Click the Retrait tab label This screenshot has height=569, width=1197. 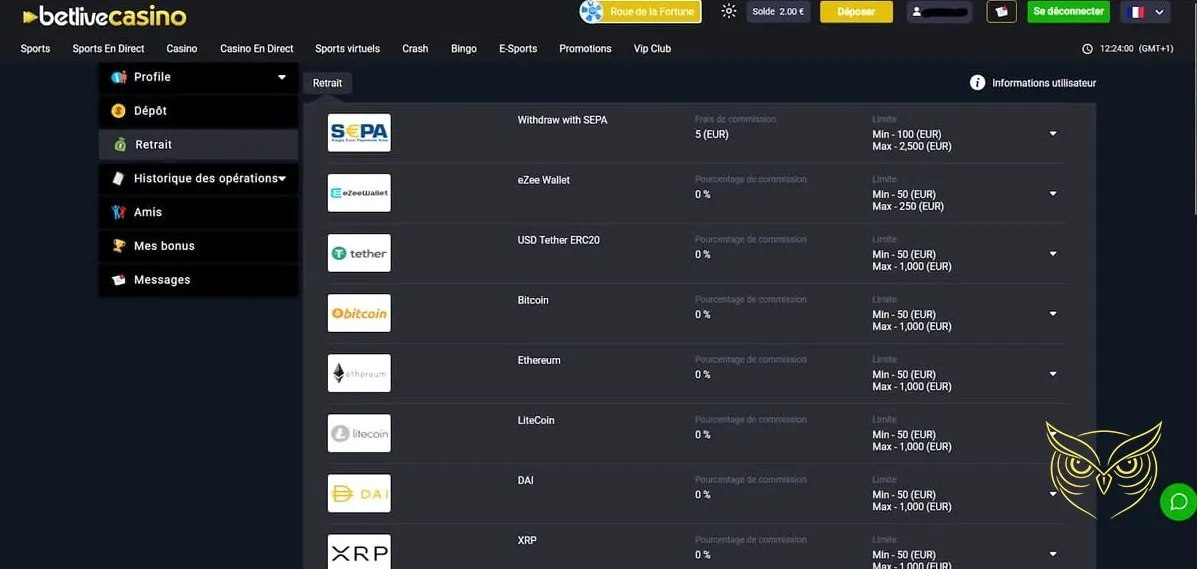[x=327, y=83]
